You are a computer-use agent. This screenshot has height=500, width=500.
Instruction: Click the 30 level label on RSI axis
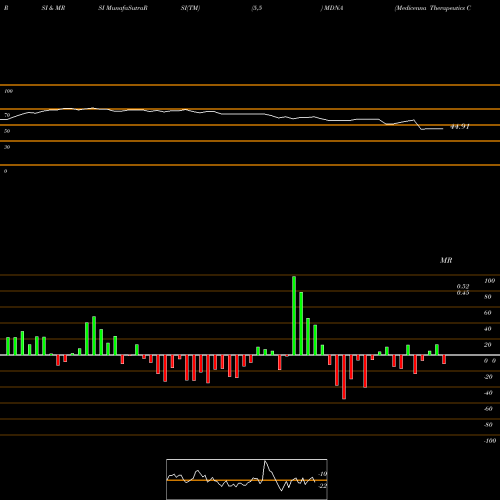(x=7, y=147)
